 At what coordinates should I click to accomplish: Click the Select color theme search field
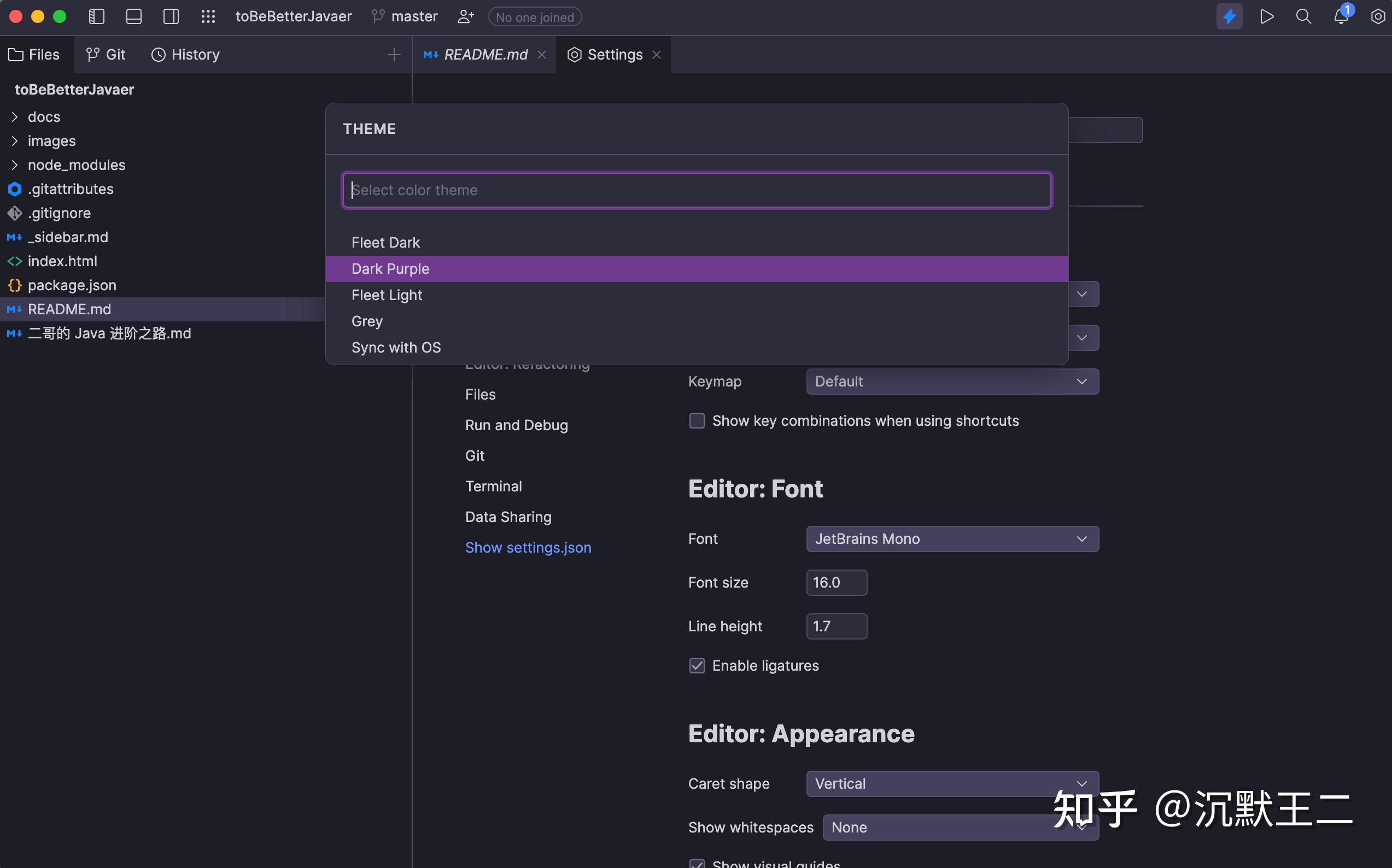coord(697,190)
